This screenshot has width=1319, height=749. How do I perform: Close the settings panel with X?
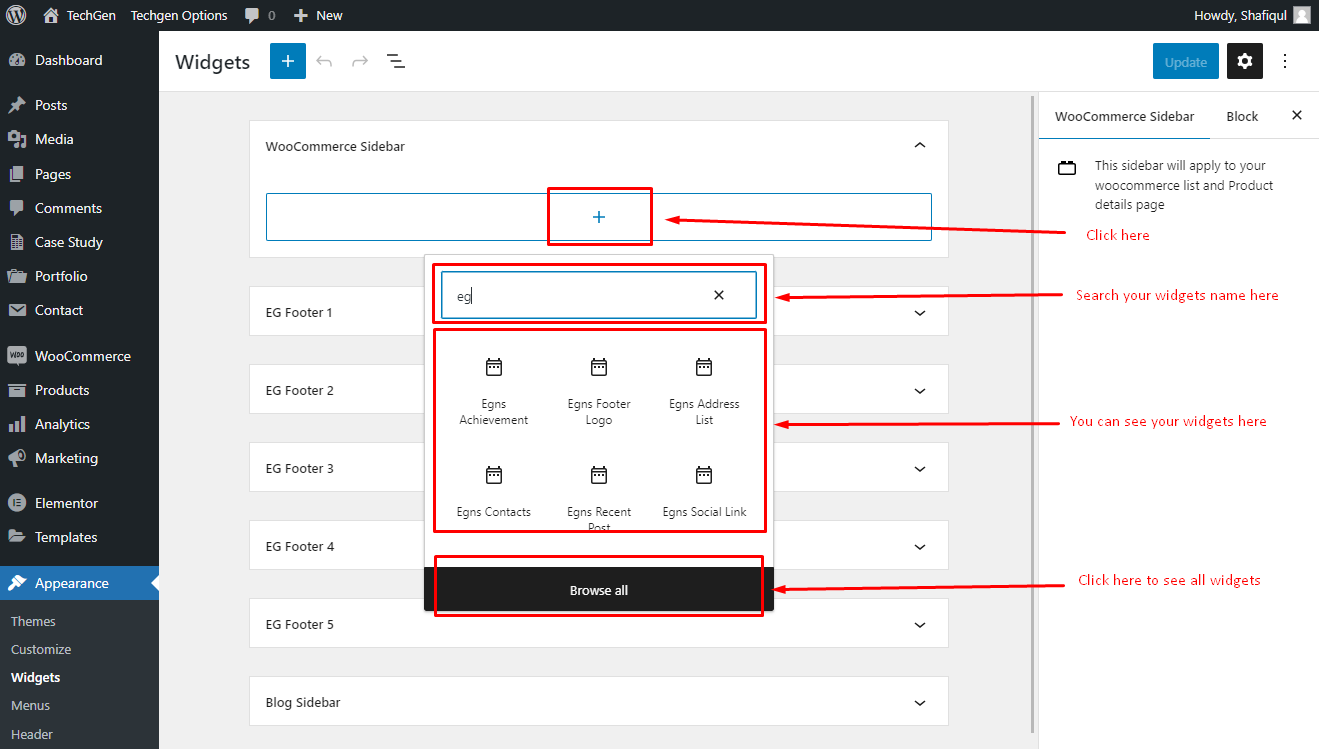[1297, 115]
